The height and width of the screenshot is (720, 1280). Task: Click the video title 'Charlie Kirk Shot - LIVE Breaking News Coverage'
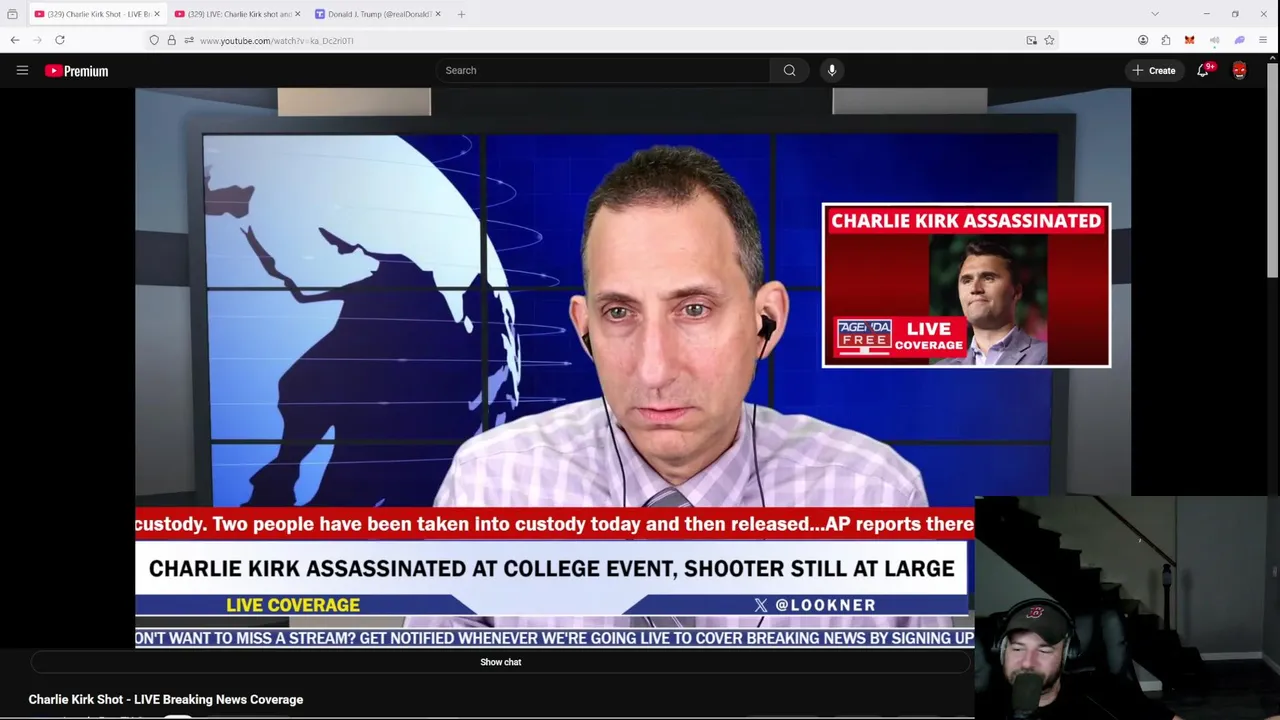(166, 700)
